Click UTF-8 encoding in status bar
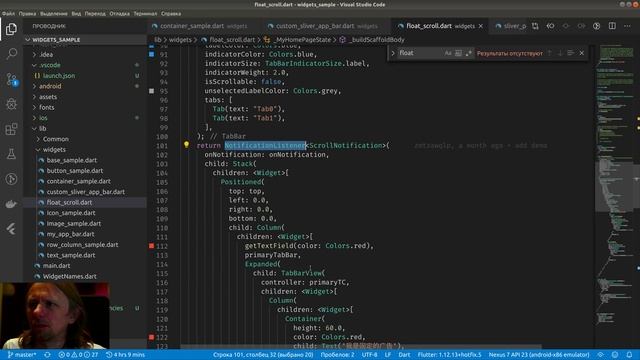Viewport: 640px width, 360px height. coord(370,355)
